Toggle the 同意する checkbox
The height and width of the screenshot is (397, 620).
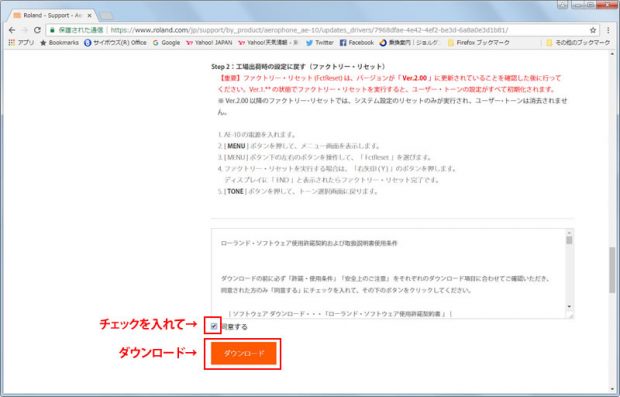pos(214,326)
